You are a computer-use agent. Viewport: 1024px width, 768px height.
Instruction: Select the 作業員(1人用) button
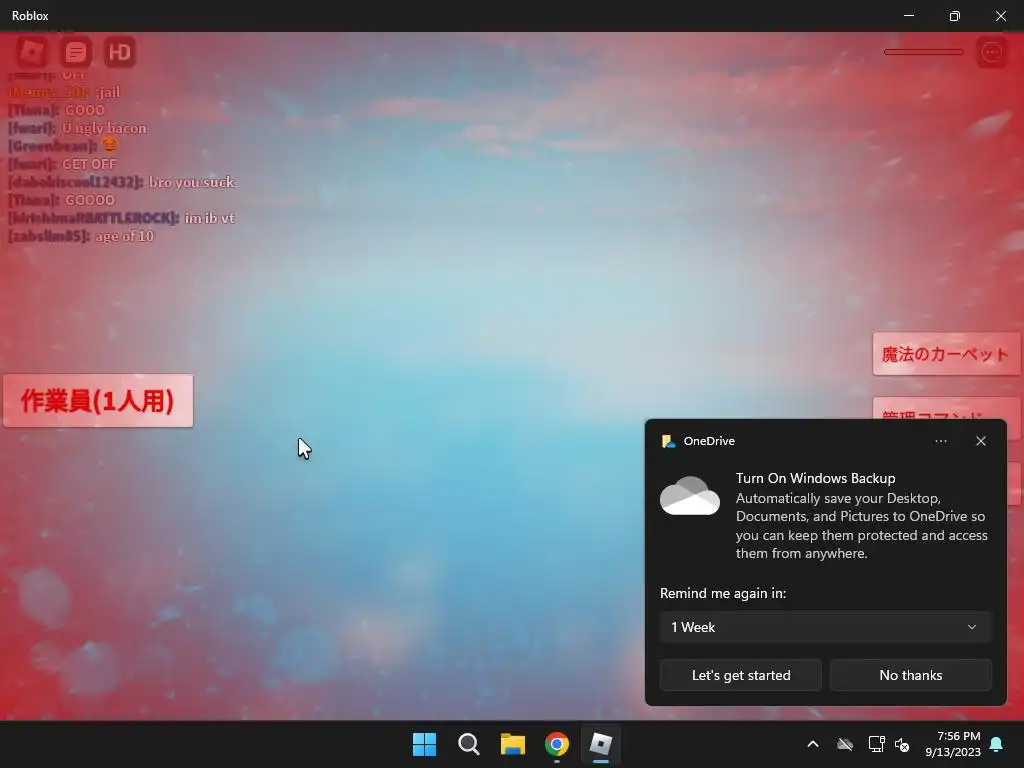98,400
